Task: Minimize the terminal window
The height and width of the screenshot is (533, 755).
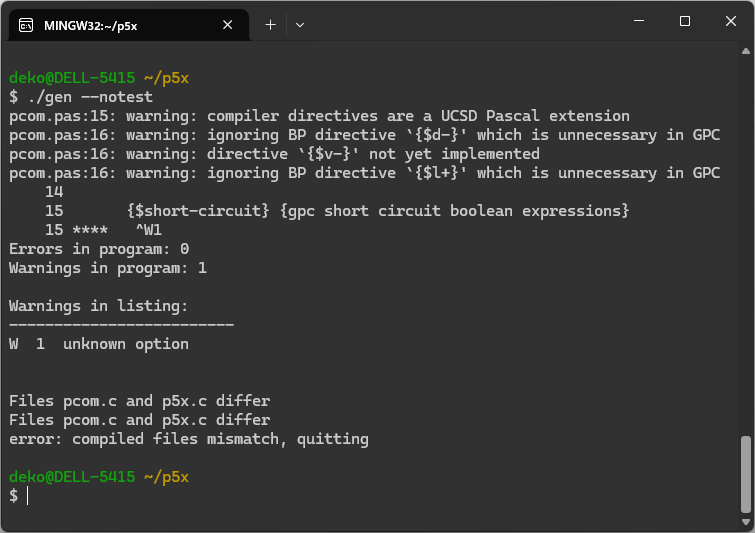Action: (x=639, y=21)
